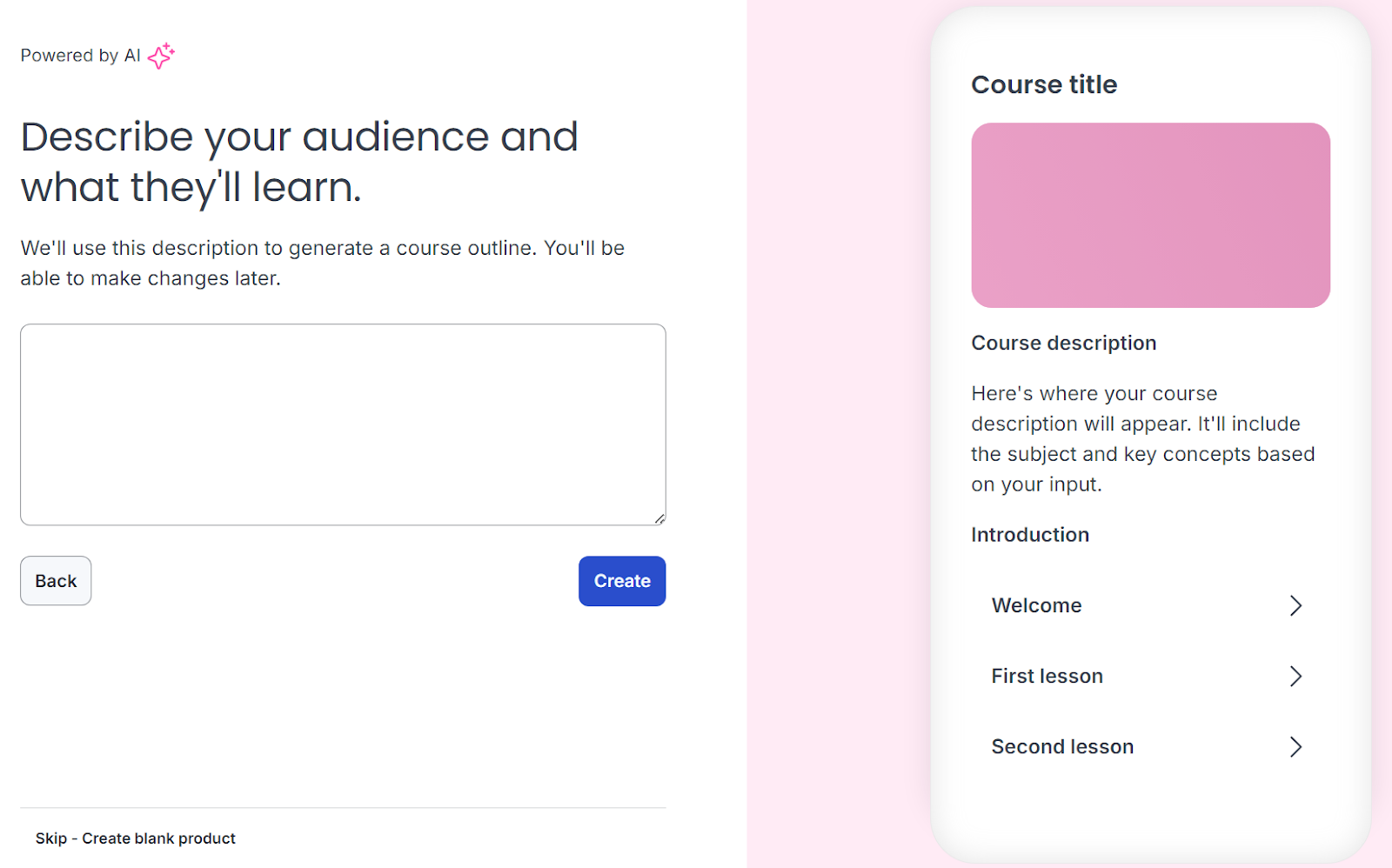Click the Back button

tap(55, 581)
